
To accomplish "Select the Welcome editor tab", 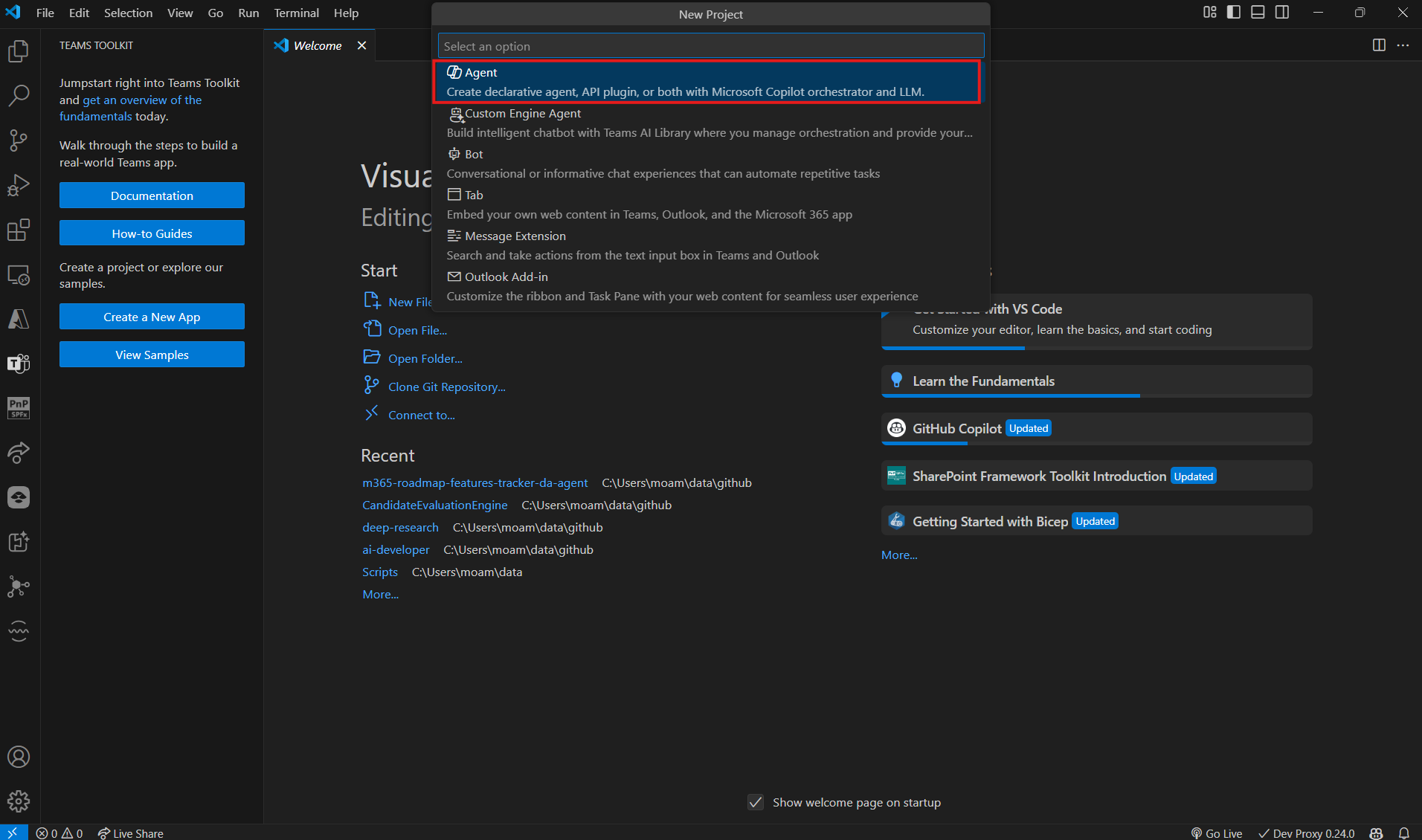I will (320, 45).
